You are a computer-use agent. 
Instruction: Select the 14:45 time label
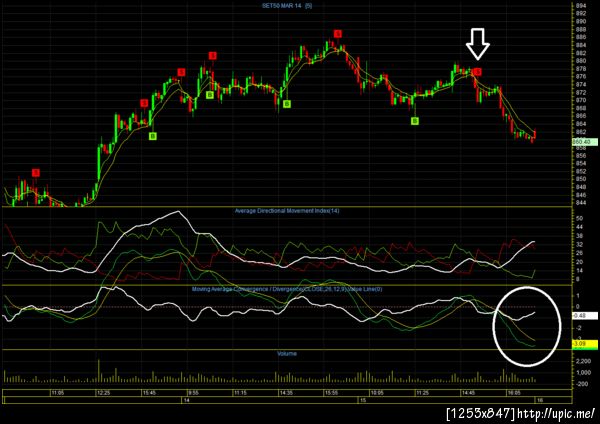[x=468, y=393]
